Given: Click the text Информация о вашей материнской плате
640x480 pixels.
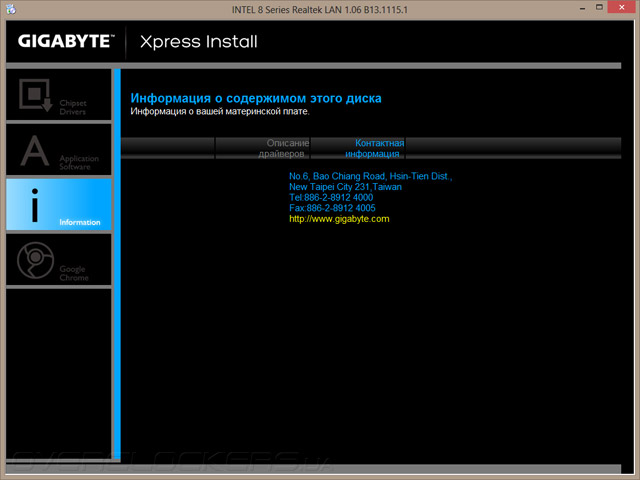Looking at the screenshot, I should [220, 111].
